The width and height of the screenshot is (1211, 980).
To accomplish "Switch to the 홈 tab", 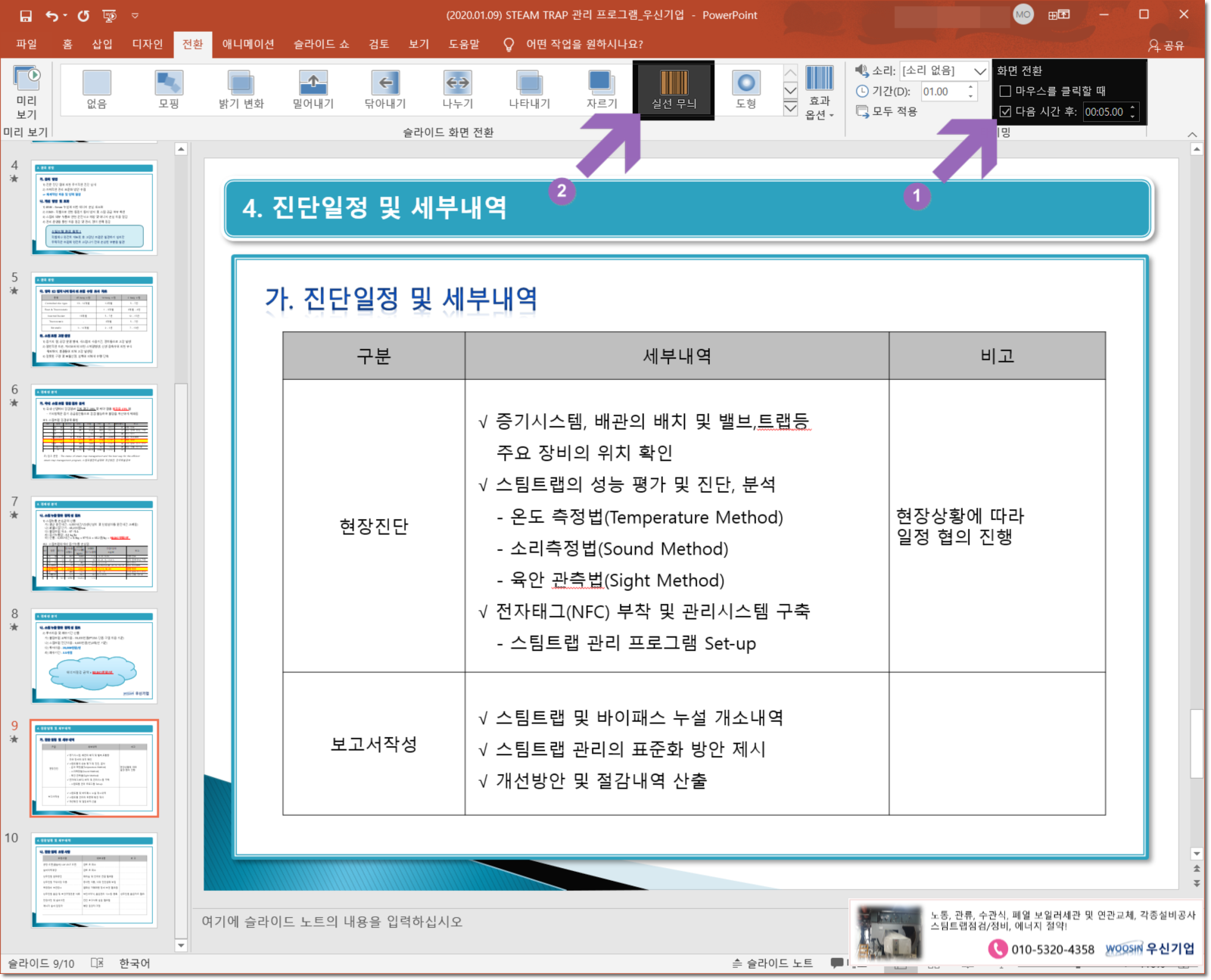I will pyautogui.click(x=67, y=44).
